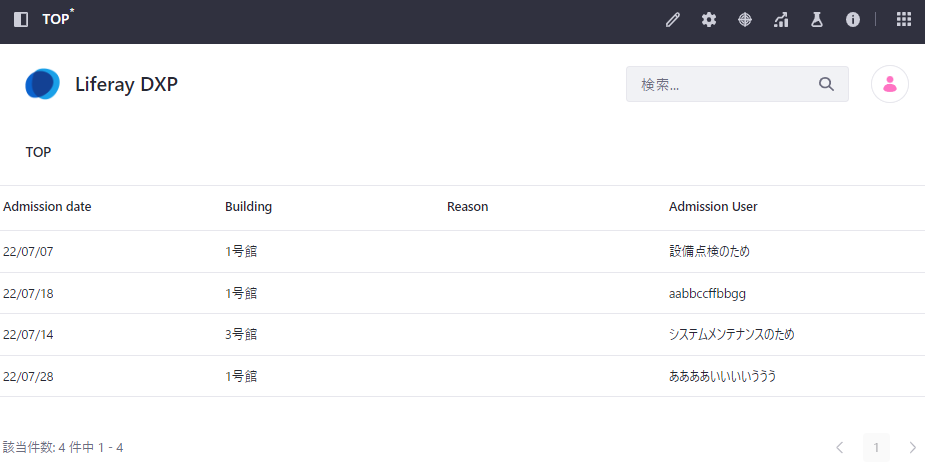
Task: Select the row dated 22/07/14
Action: (x=28, y=335)
